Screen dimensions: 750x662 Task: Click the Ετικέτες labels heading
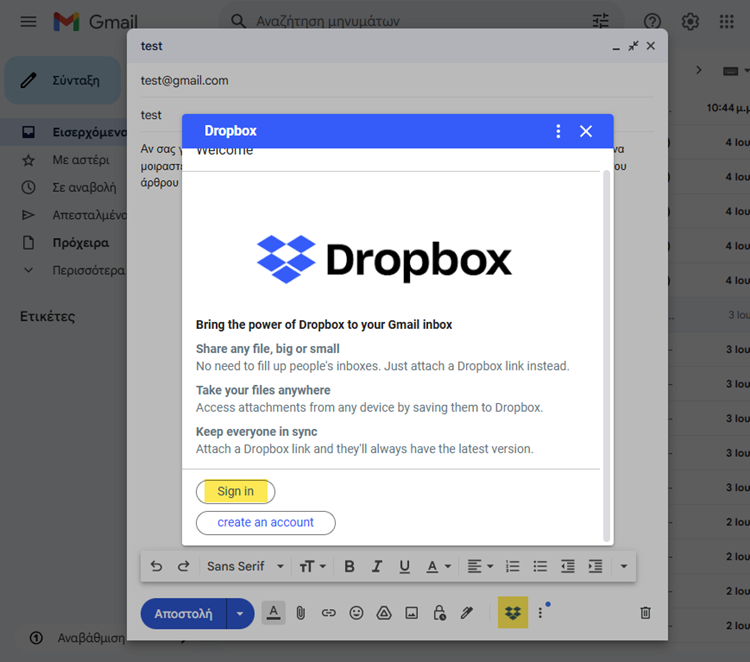(x=47, y=317)
